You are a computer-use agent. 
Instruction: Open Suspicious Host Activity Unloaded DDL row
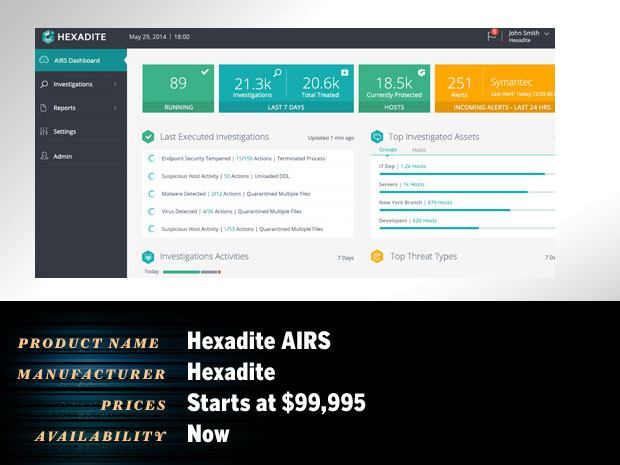pyautogui.click(x=248, y=176)
